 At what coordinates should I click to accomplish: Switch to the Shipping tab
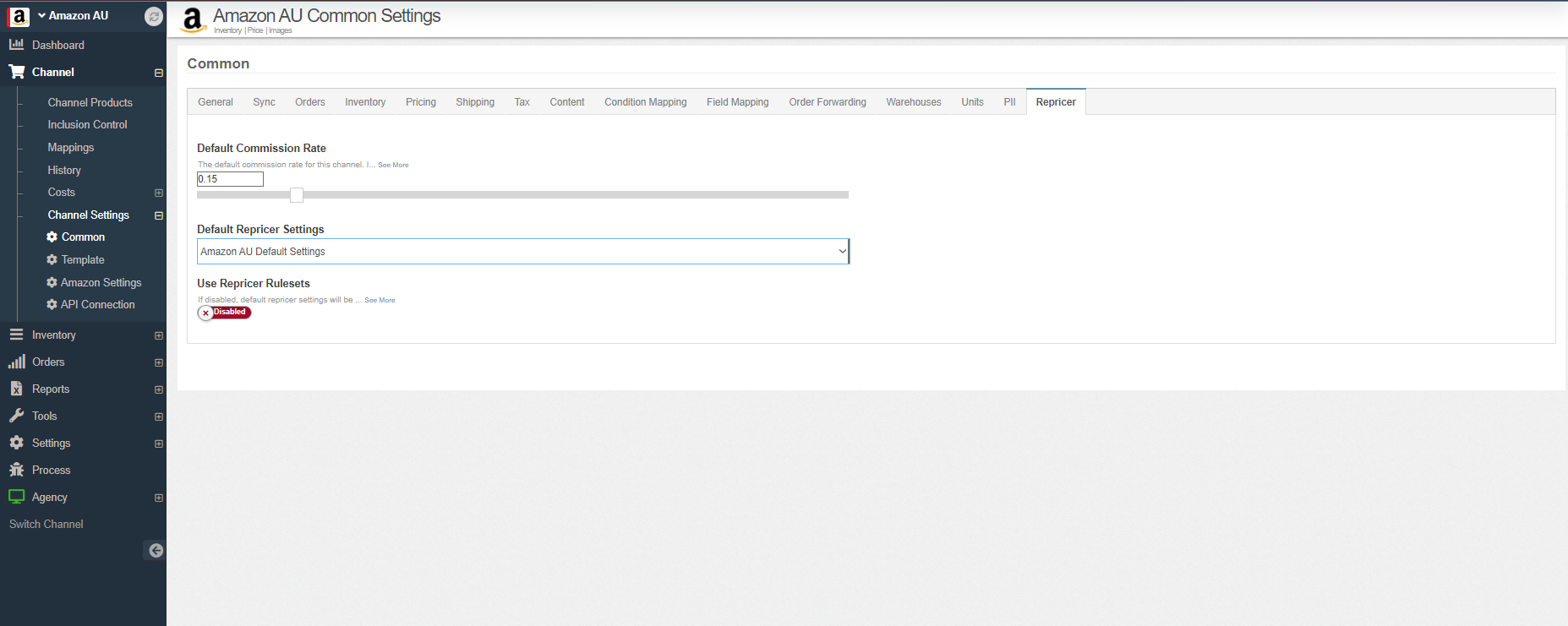pos(475,102)
